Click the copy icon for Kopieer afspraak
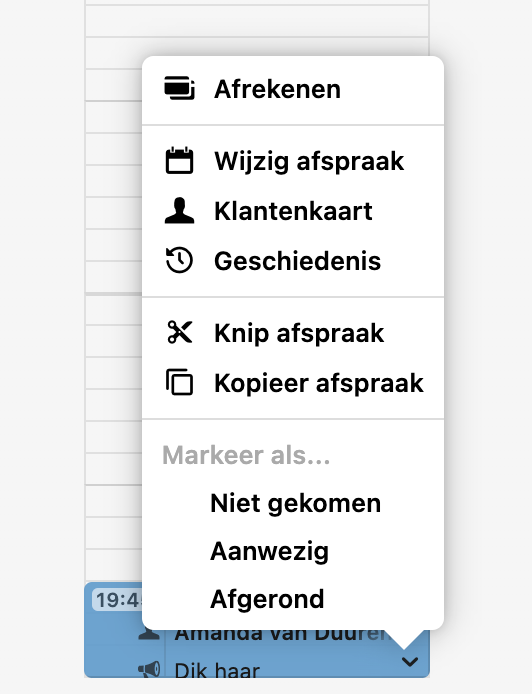 coord(179,382)
